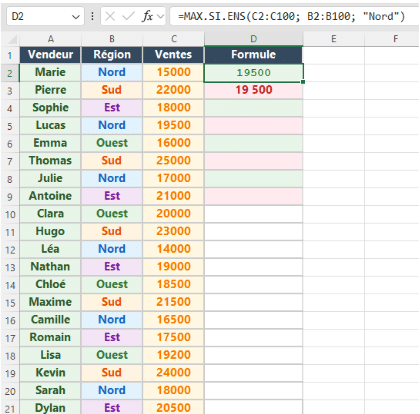
Task: Select the cell containing Chloé
Action: tap(50, 284)
